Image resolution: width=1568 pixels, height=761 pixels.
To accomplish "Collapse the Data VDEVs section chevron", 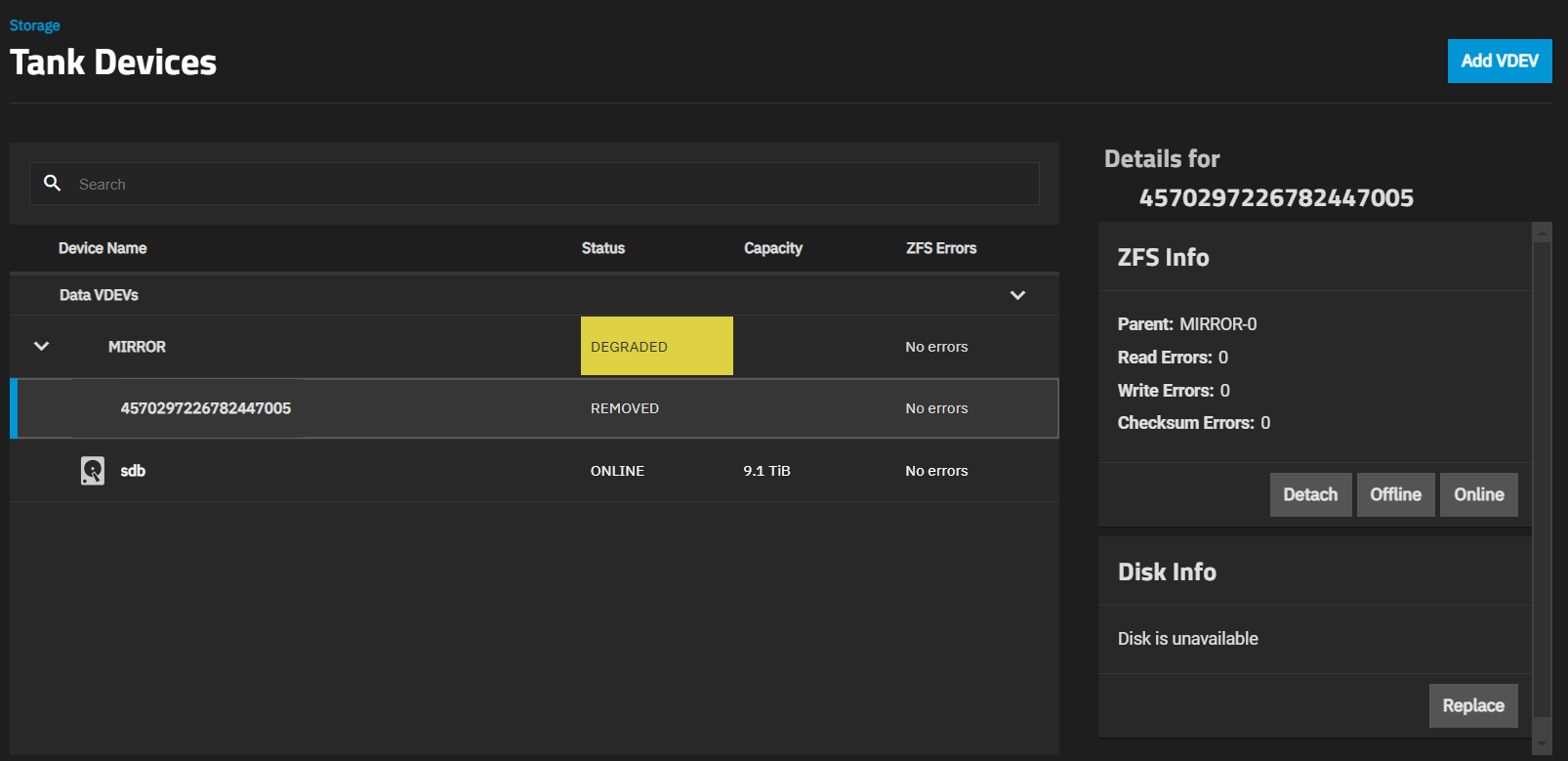I will coord(1017,295).
